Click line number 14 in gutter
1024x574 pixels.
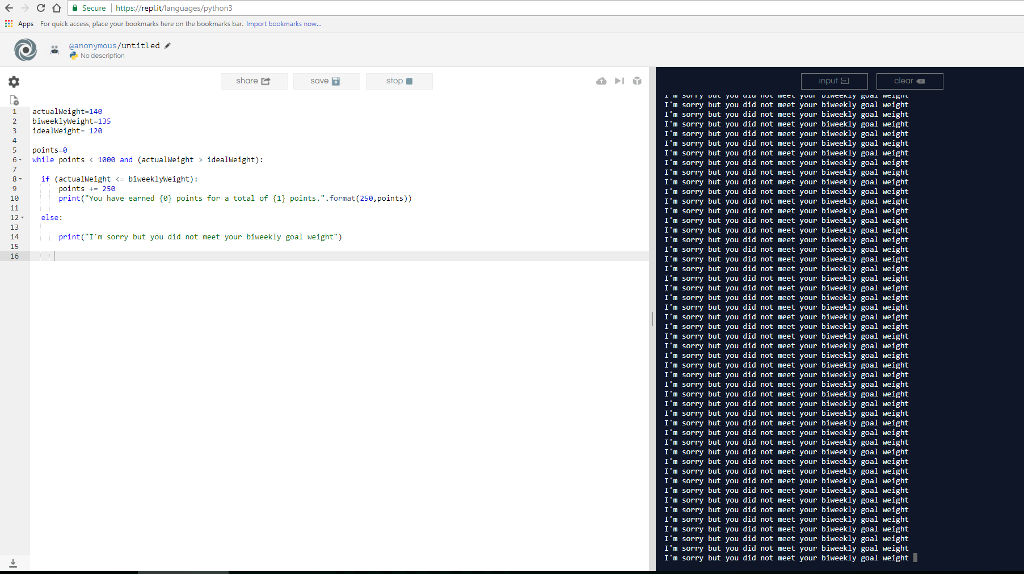tap(14, 237)
